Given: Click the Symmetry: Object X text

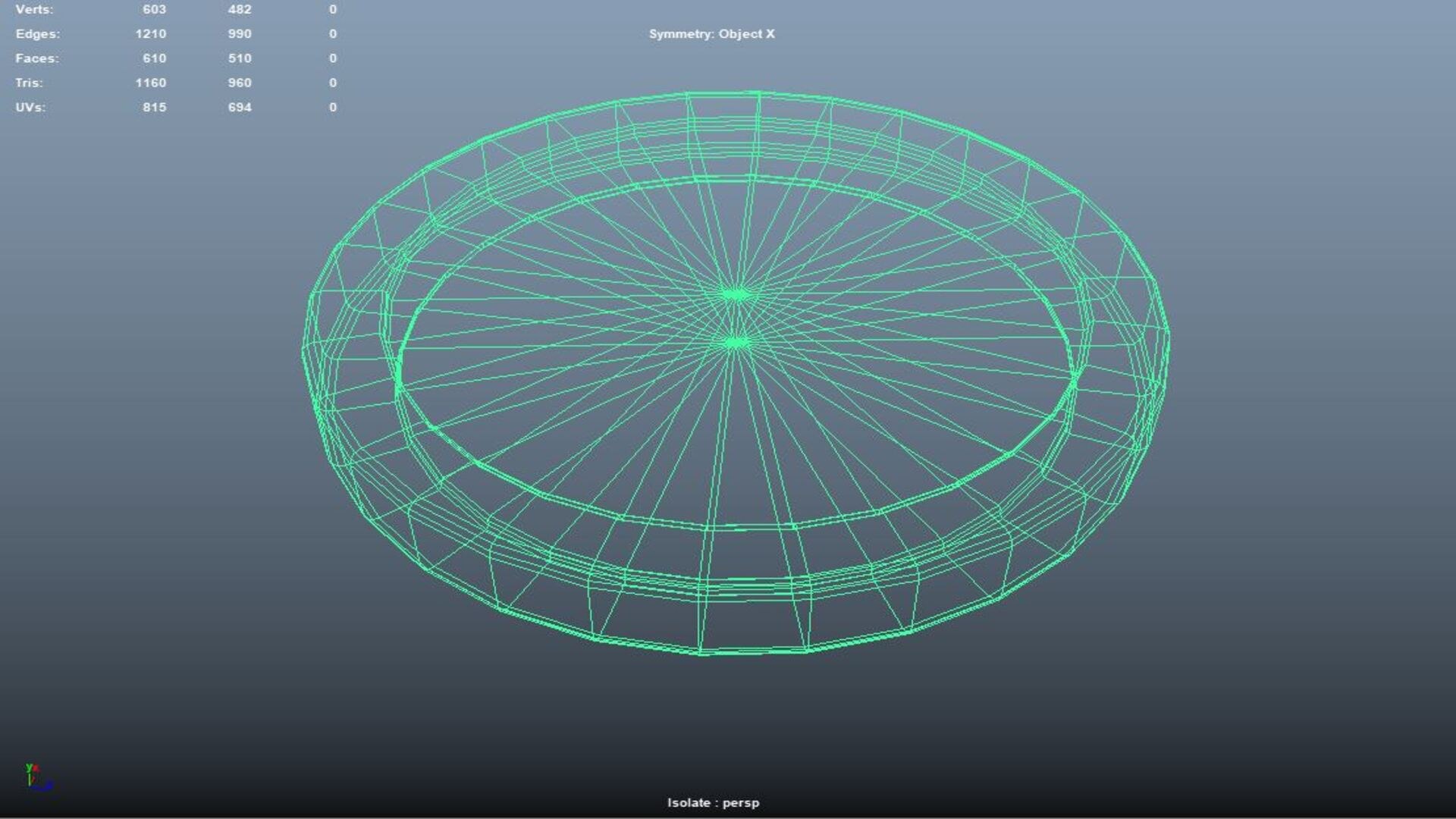Looking at the screenshot, I should 711,33.
